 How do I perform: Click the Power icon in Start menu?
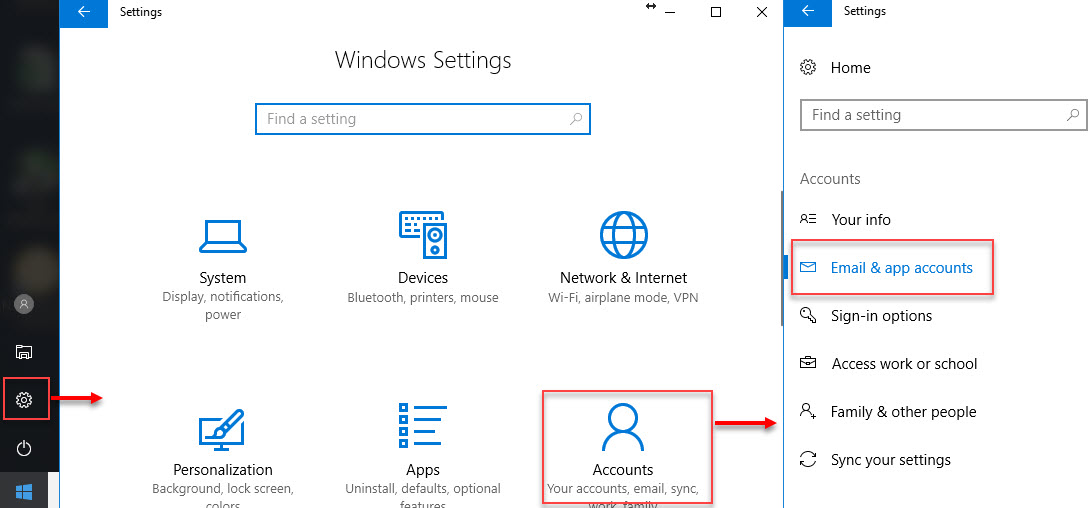25,449
